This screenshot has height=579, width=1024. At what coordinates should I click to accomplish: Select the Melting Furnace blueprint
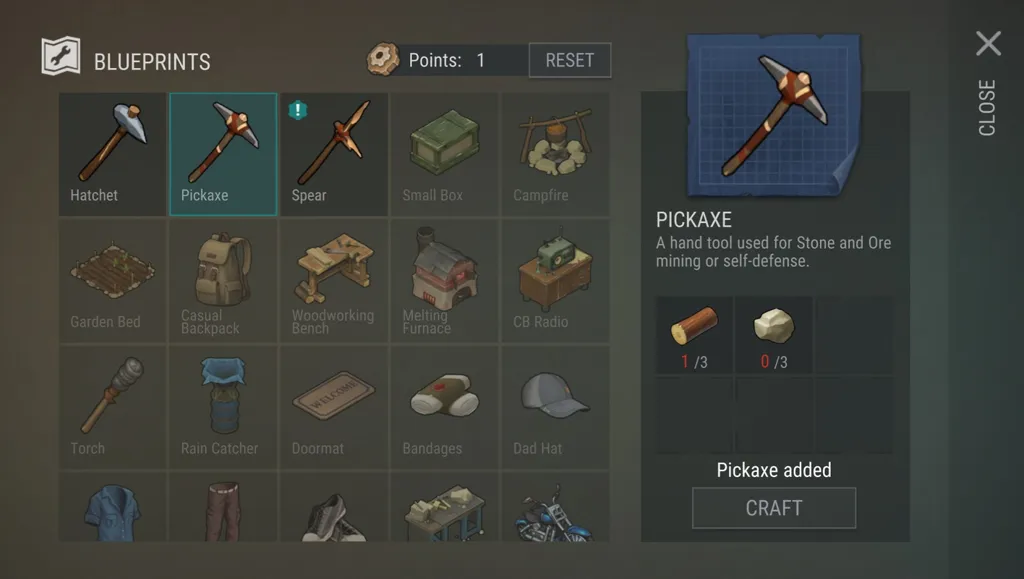445,281
